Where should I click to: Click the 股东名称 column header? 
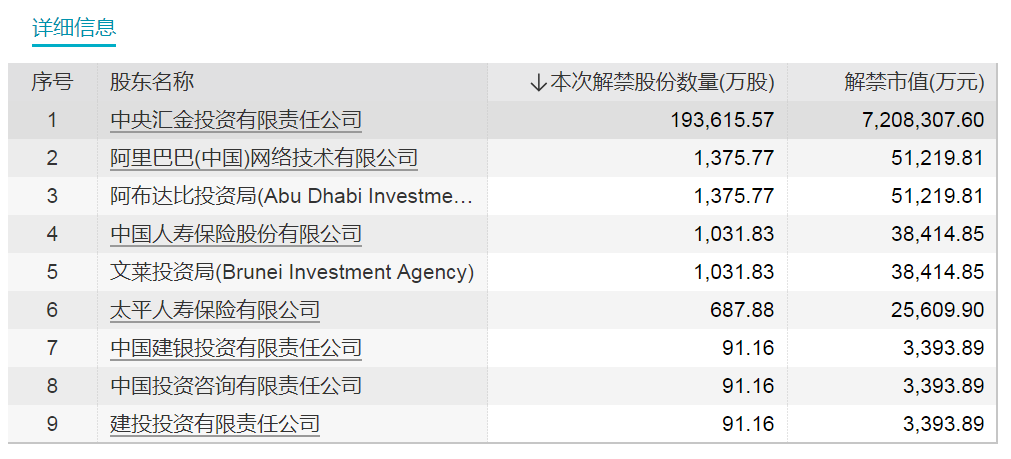click(x=152, y=82)
